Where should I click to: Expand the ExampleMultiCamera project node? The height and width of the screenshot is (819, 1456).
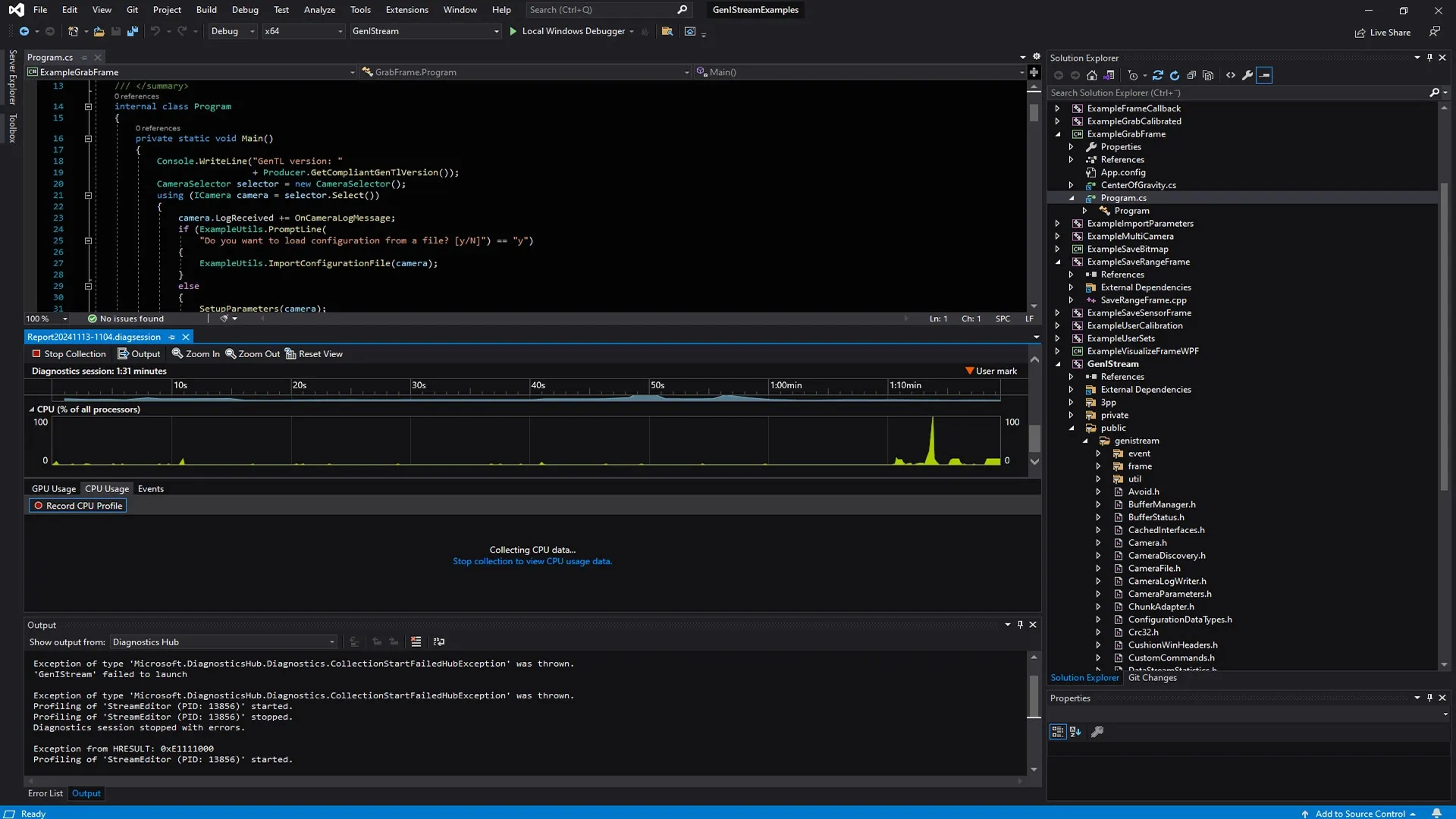[1057, 237]
